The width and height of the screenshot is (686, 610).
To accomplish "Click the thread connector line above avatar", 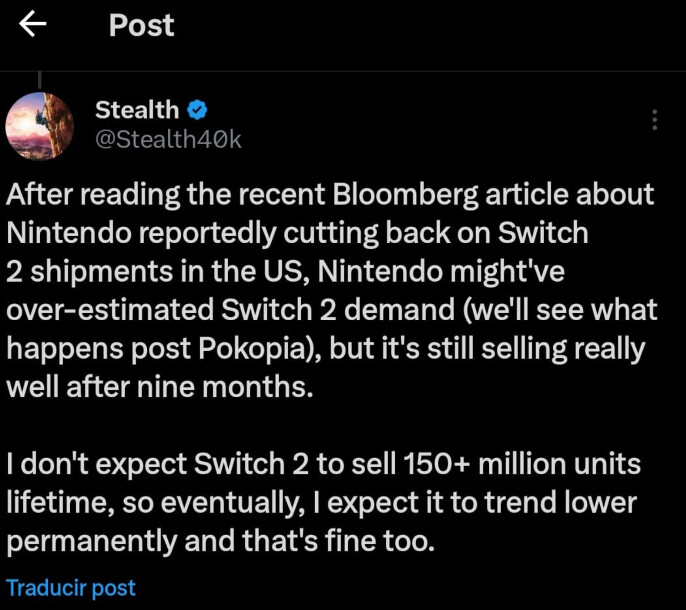I will [39, 79].
